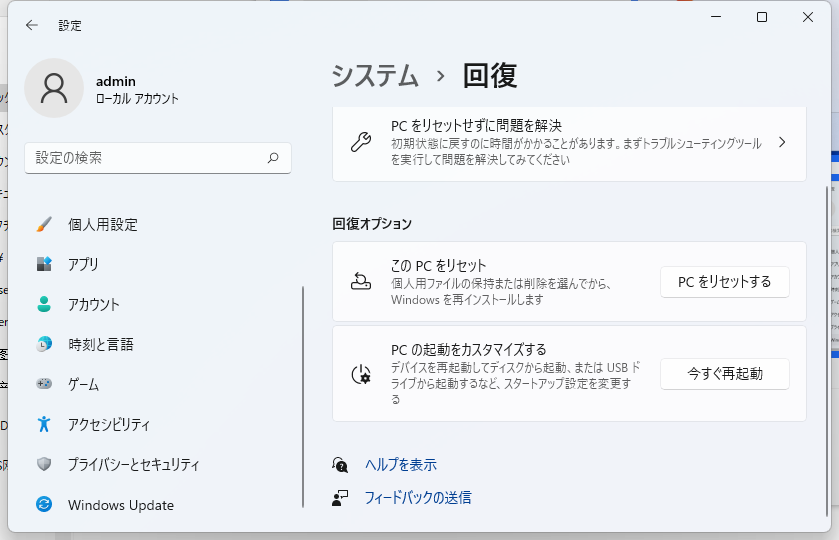This screenshot has width=839, height=540.
Task: Minimize the 設定 window
Action: (x=716, y=17)
